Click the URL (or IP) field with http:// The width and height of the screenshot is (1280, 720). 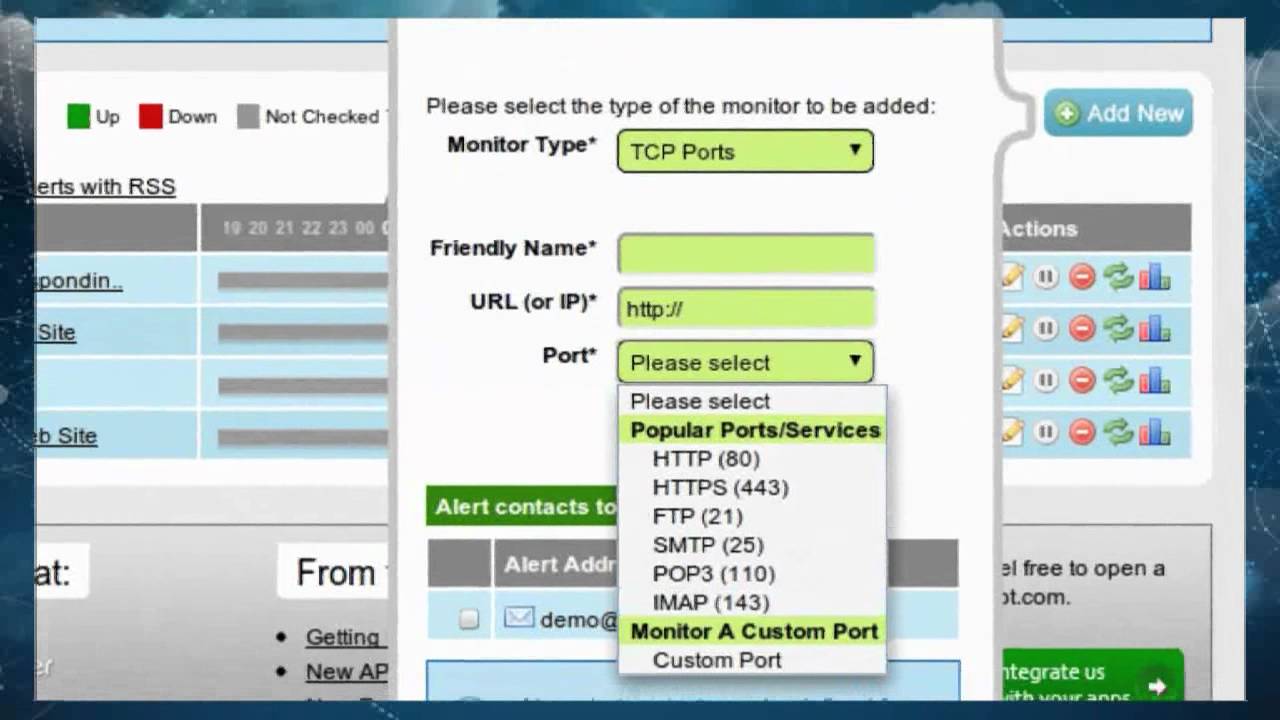click(746, 309)
